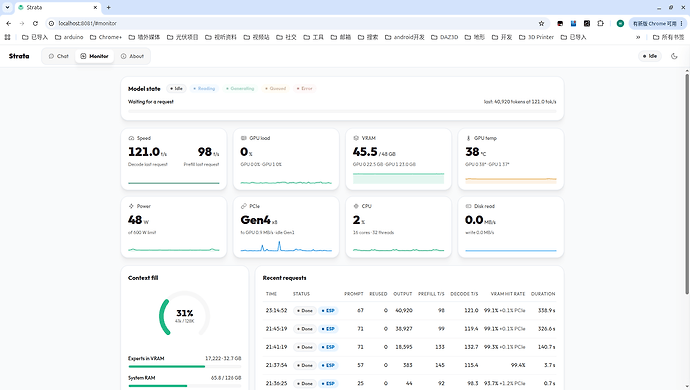Bookmark this page with the star icon
This screenshot has width=690, height=390.
point(541,23)
